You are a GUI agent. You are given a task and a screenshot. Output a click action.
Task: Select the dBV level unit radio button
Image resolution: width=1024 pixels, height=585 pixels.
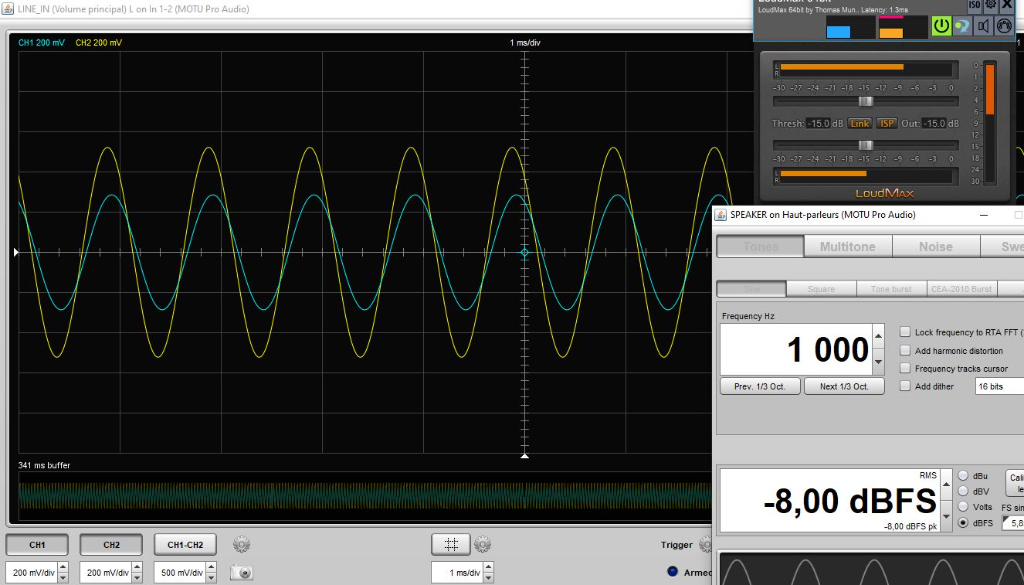[x=963, y=491]
